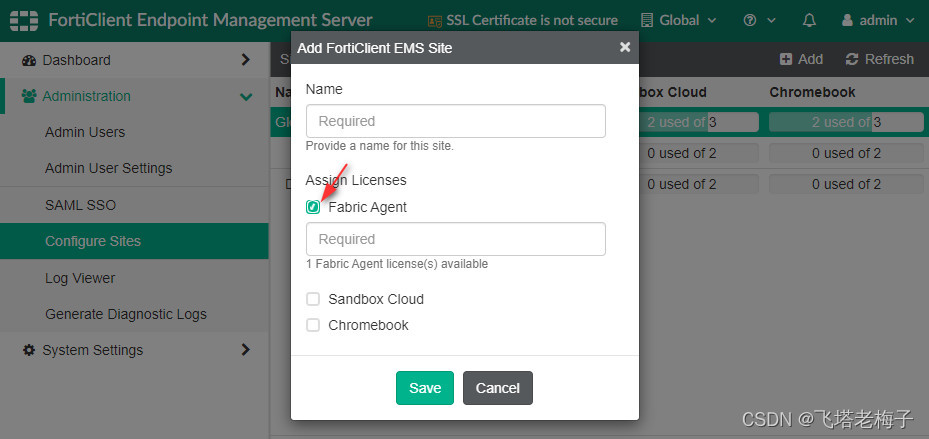
Task: Cancel adding the site
Action: coord(498,388)
